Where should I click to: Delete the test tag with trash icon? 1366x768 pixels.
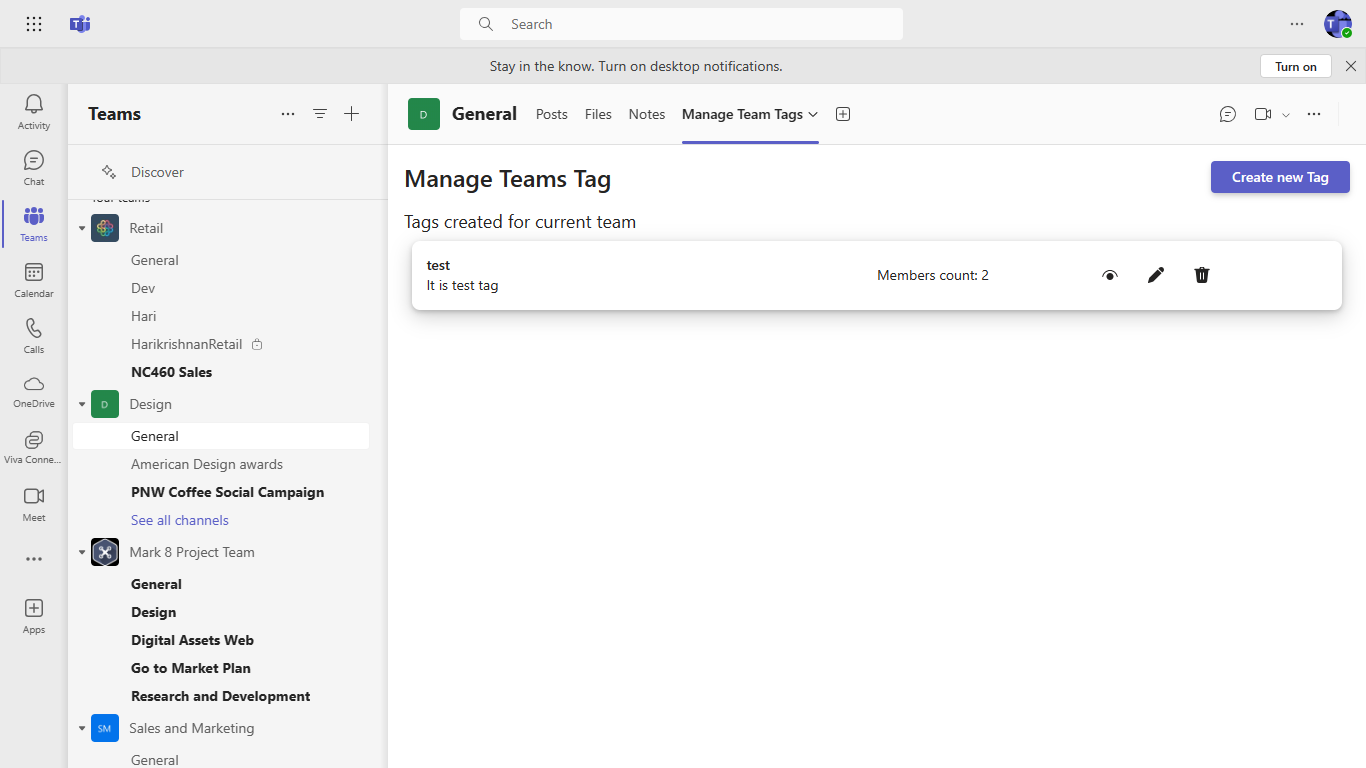(x=1202, y=275)
